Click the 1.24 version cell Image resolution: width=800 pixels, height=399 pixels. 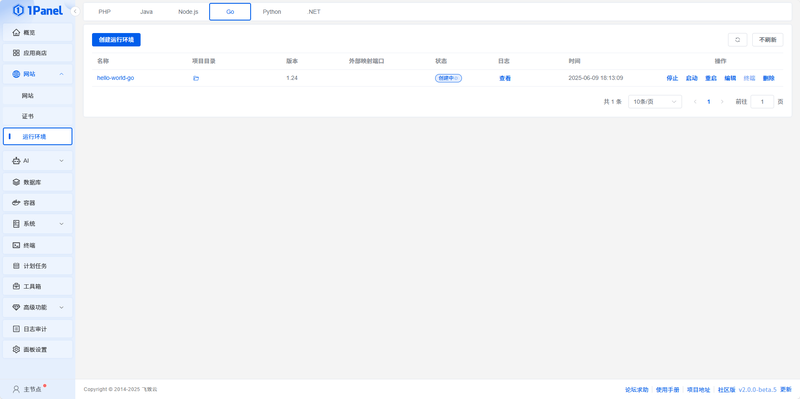coord(292,78)
